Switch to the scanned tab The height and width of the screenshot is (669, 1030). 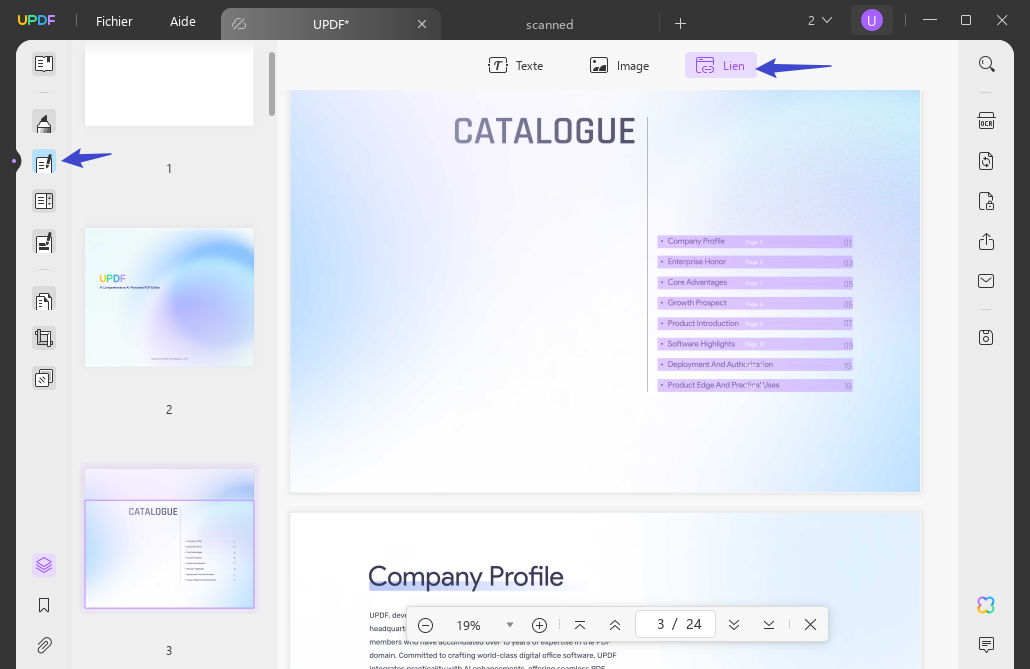coord(550,24)
